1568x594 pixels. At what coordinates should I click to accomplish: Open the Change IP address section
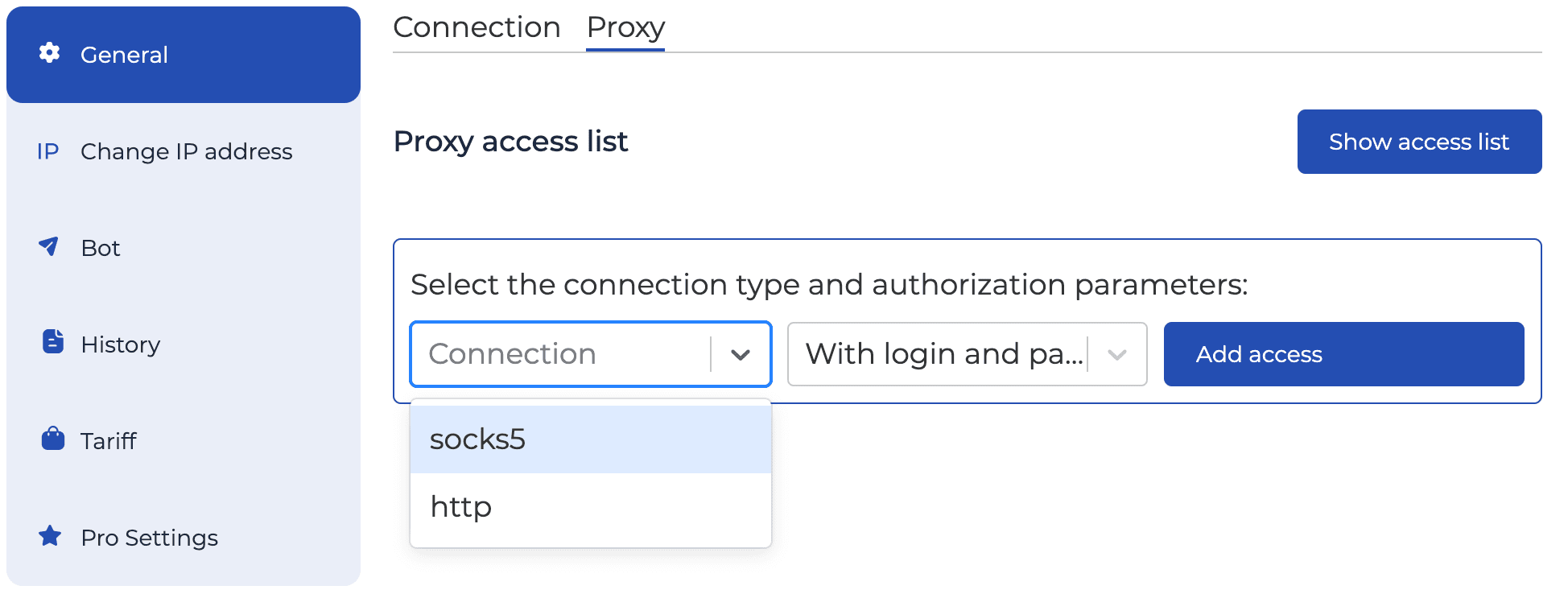pos(186,151)
